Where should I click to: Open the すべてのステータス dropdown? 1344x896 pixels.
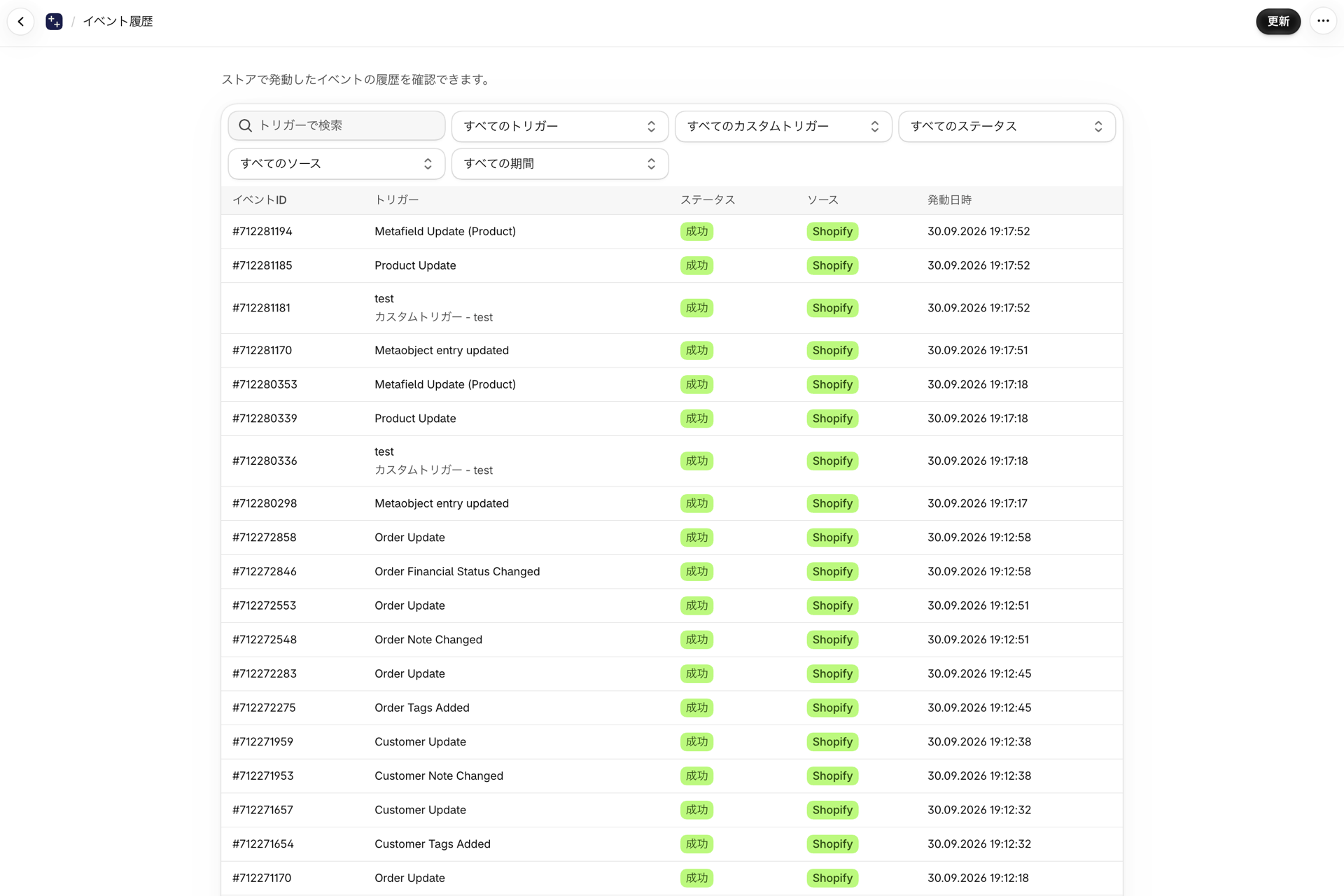pyautogui.click(x=1007, y=126)
